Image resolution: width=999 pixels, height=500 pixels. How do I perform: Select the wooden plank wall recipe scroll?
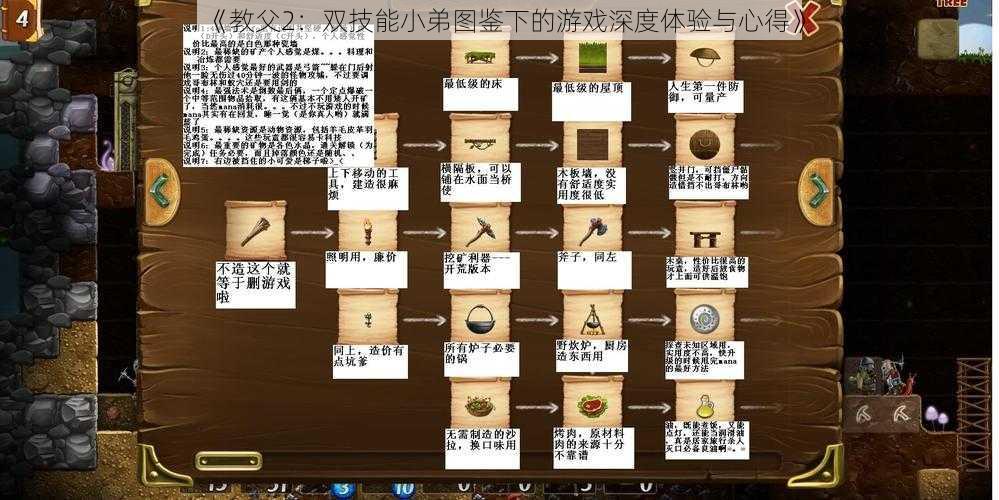(x=593, y=141)
